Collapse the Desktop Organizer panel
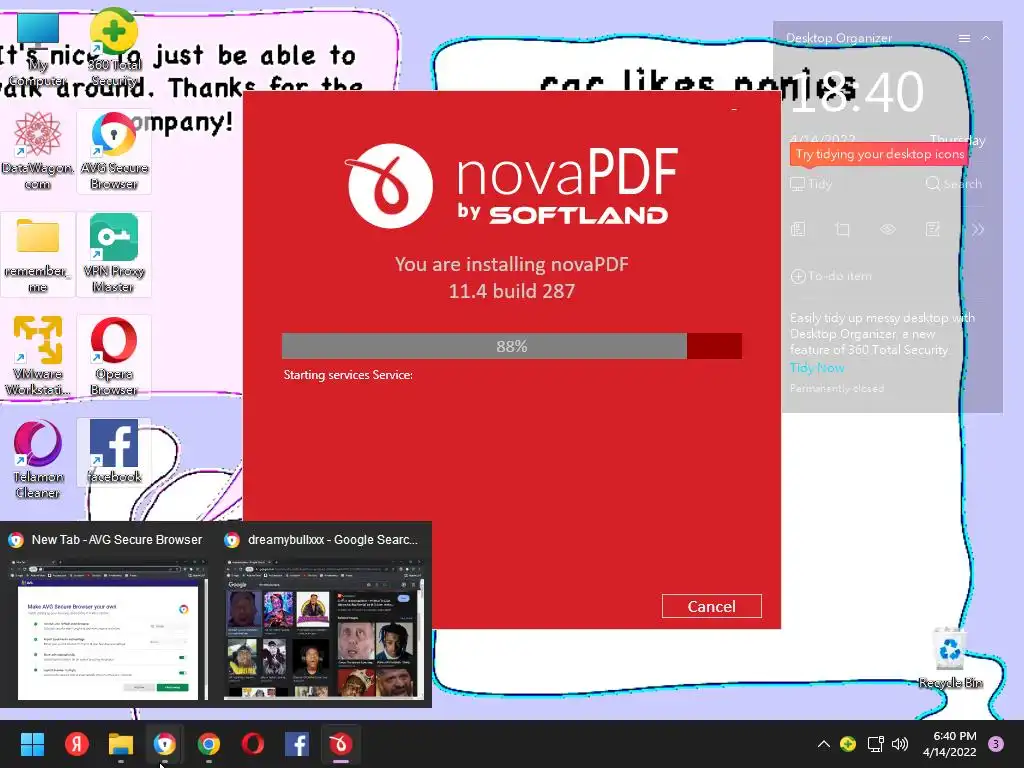1024x768 pixels. tap(986, 39)
